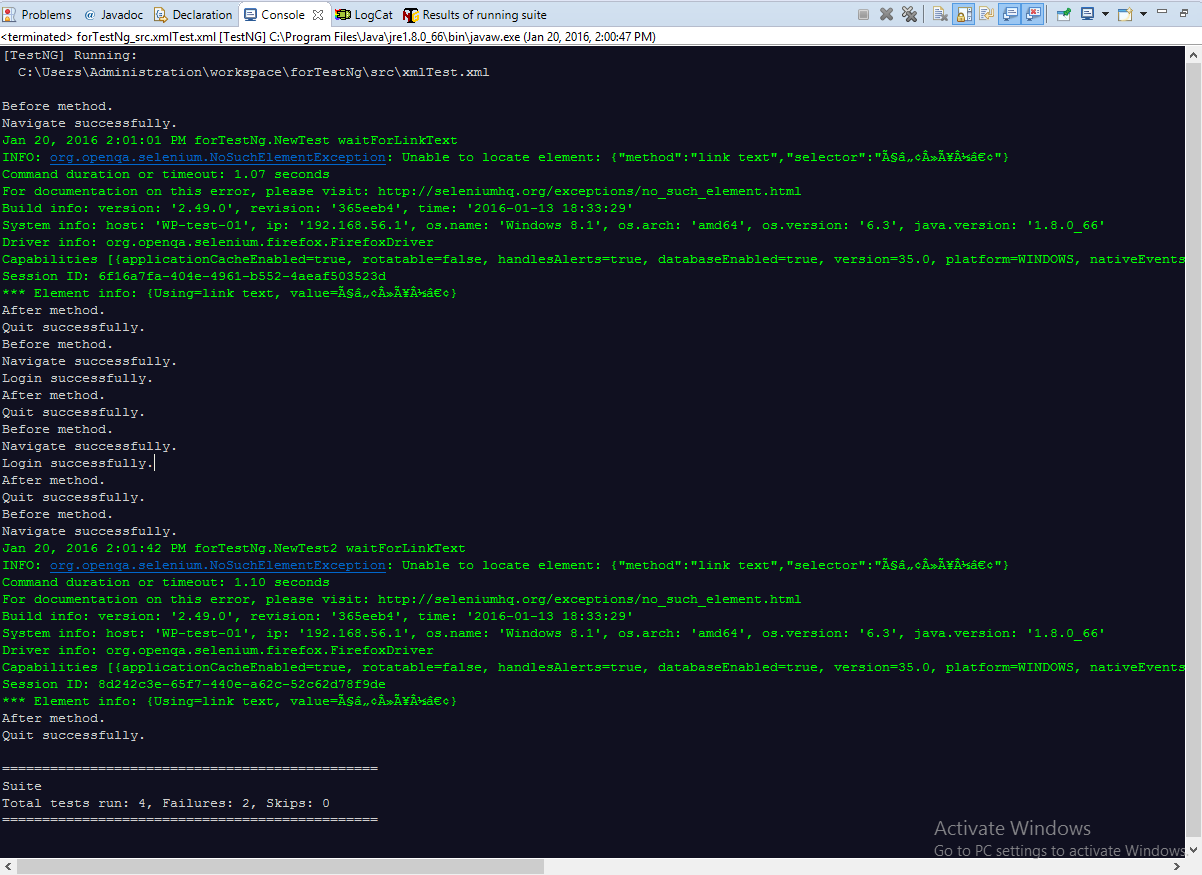
Task: Click 'Command duration or timeout: 1.10 seconds'
Action: (x=166, y=582)
